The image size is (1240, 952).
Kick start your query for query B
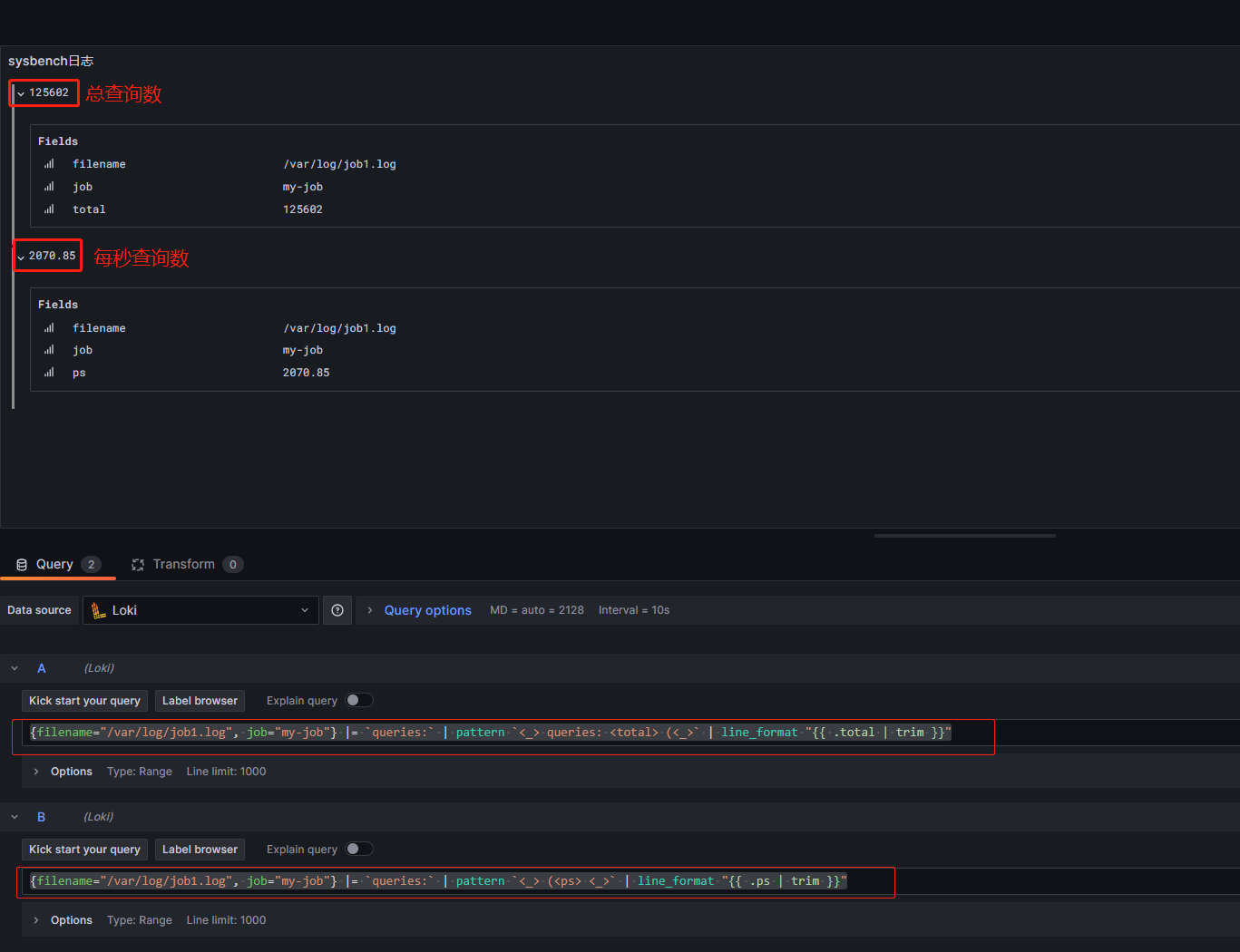click(84, 850)
